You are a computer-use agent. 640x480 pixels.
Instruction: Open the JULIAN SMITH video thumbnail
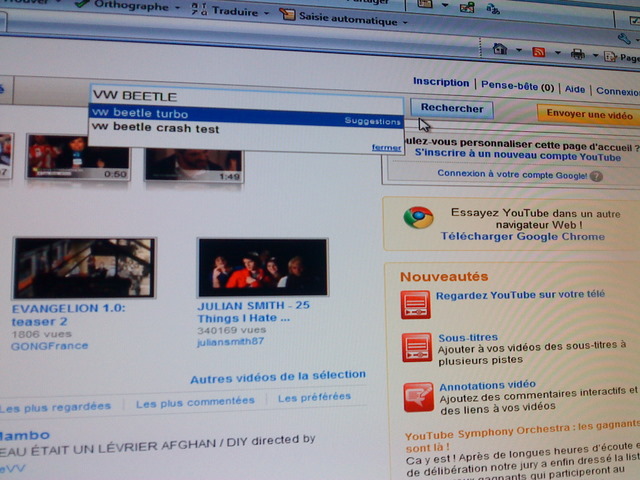tap(263, 268)
